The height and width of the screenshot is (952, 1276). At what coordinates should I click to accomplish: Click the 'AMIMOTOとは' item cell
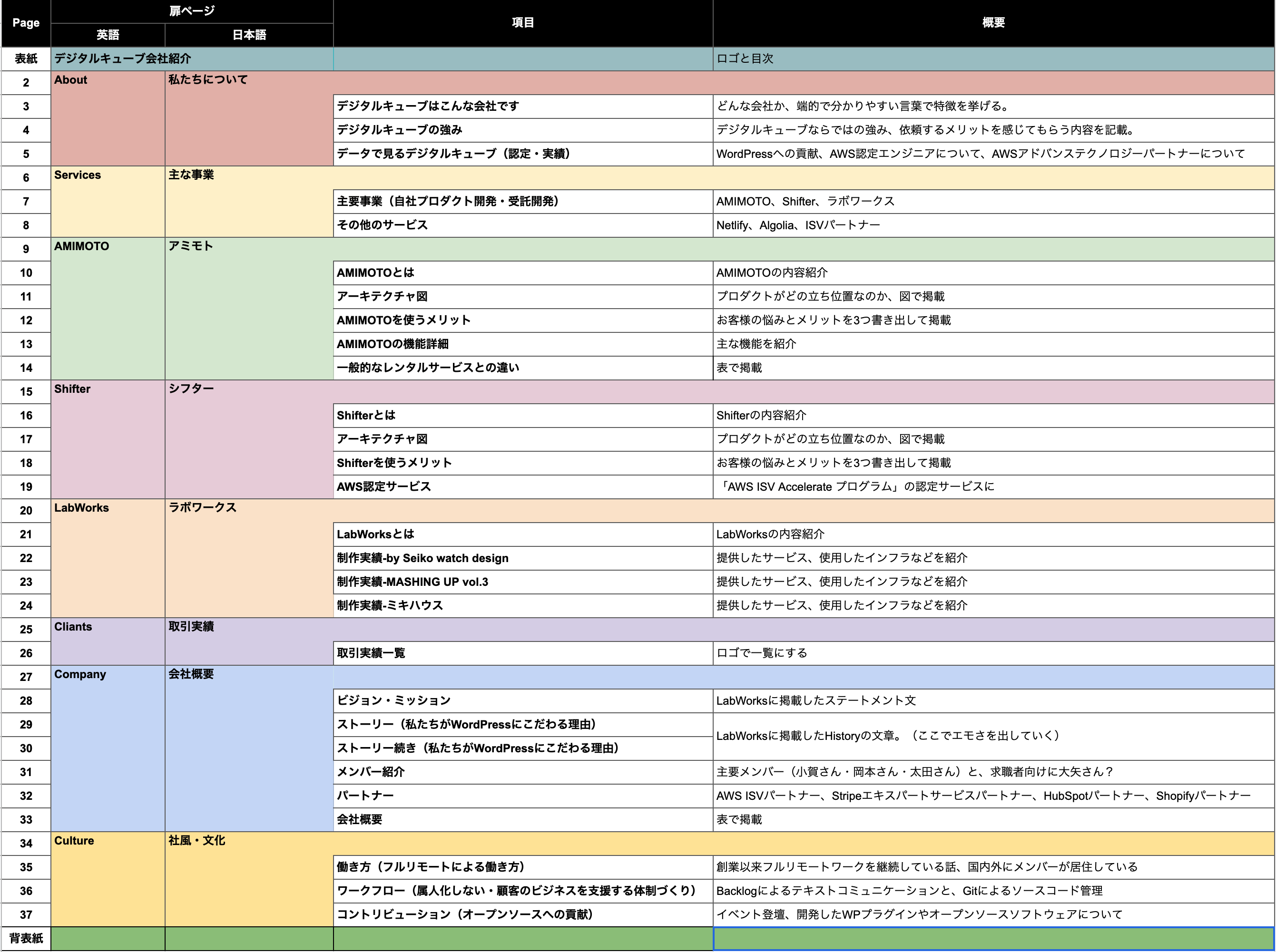(x=523, y=273)
